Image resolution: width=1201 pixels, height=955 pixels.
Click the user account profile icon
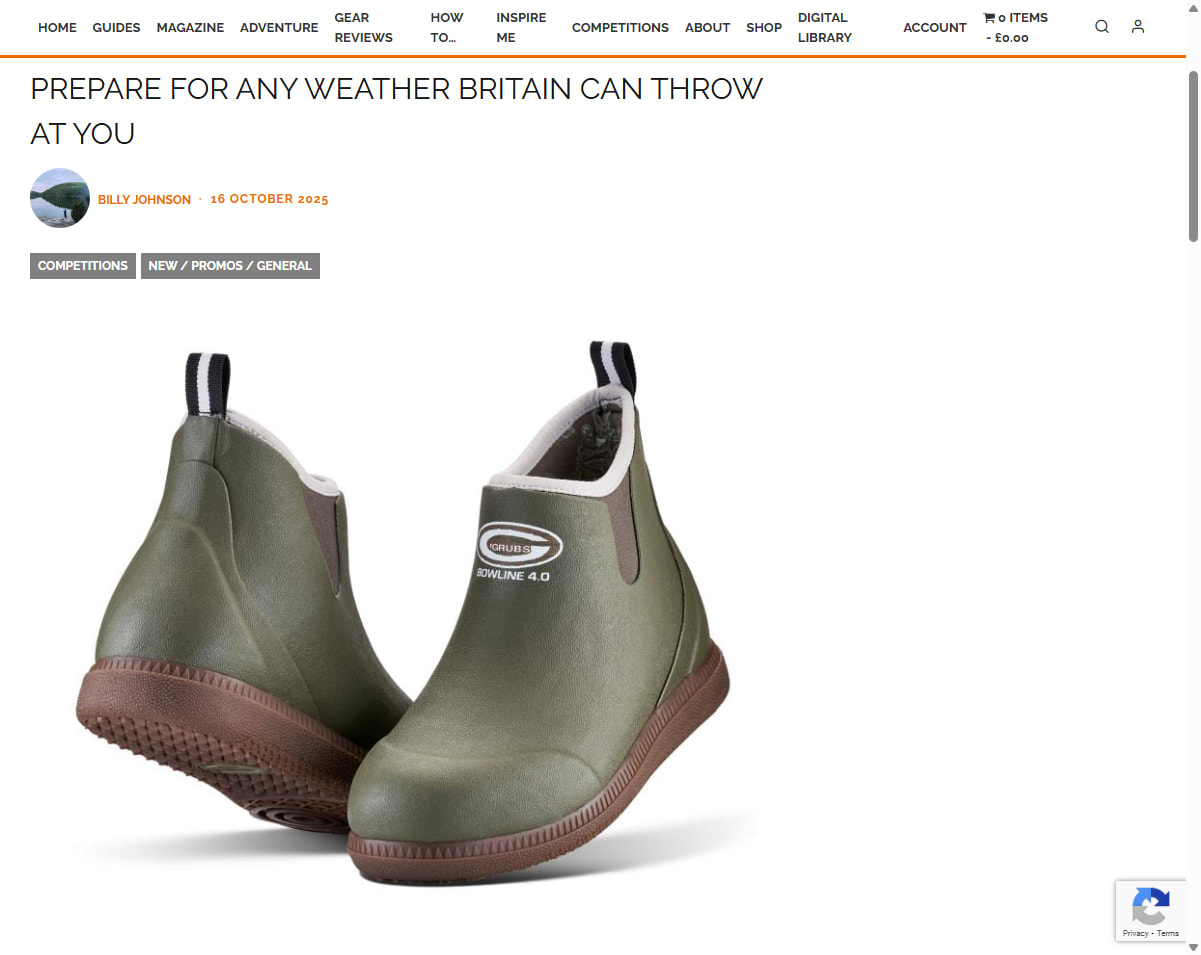click(x=1138, y=27)
